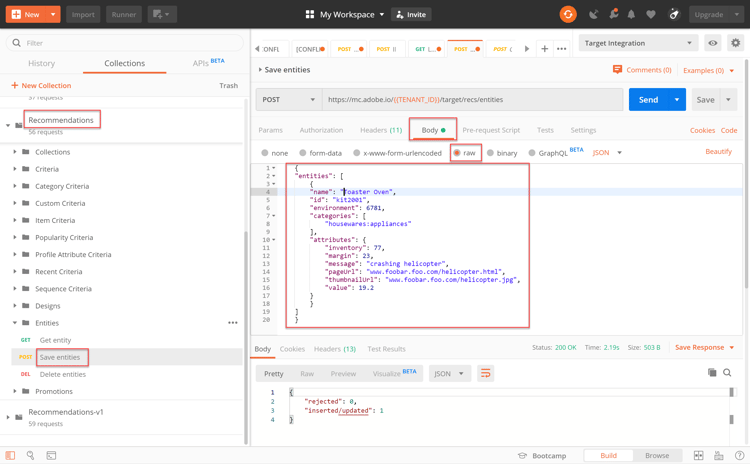Select x-www-form-urlencoded radio button
Screen dimensions: 750x464
click(x=356, y=153)
